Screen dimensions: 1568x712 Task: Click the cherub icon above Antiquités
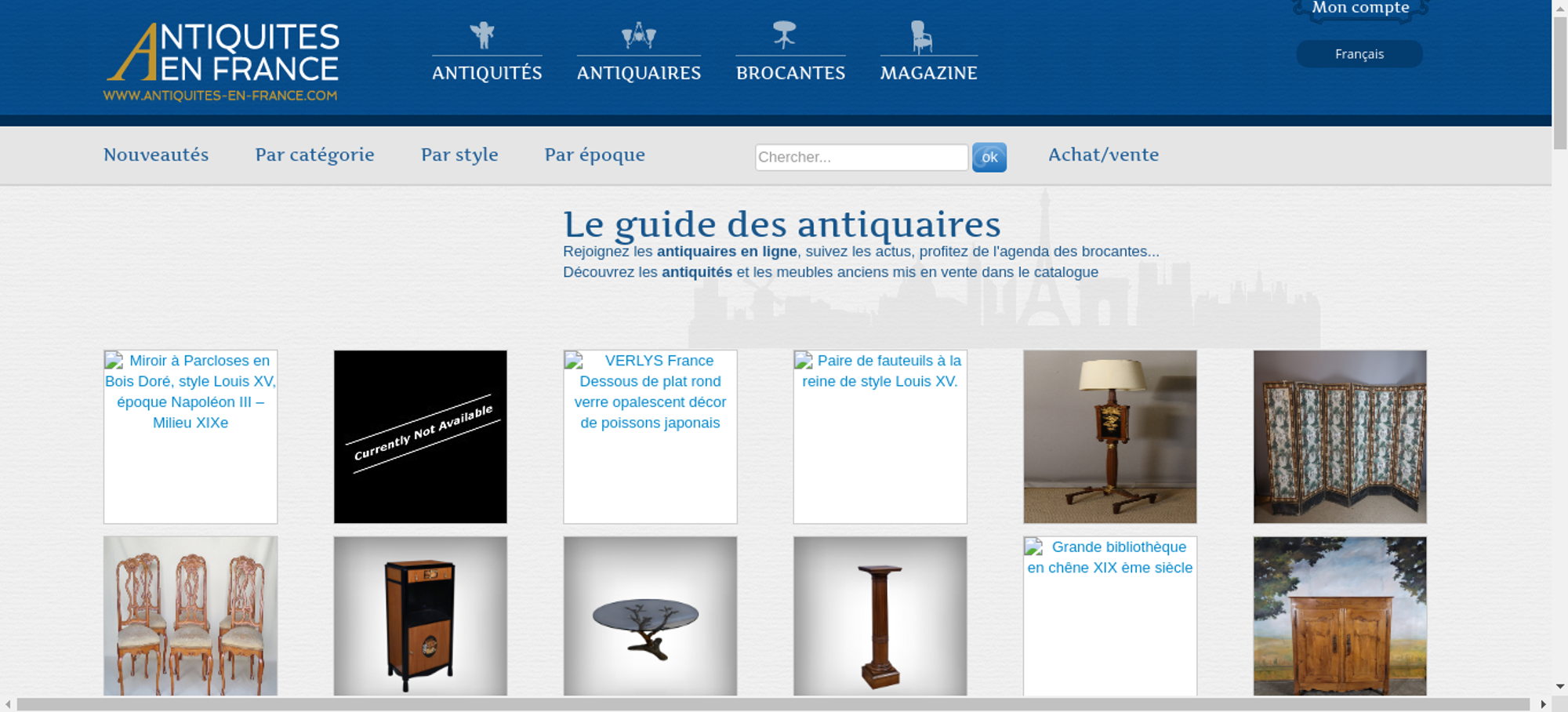(483, 35)
